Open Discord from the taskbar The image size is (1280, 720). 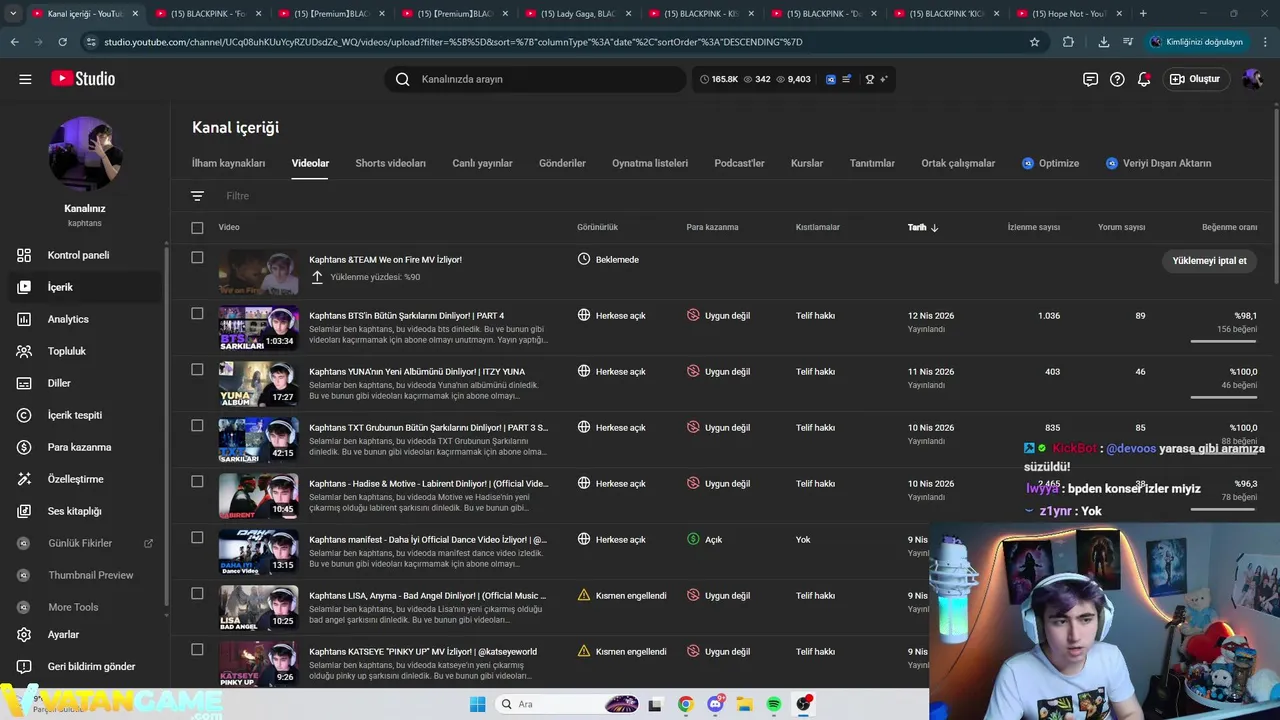click(x=715, y=704)
